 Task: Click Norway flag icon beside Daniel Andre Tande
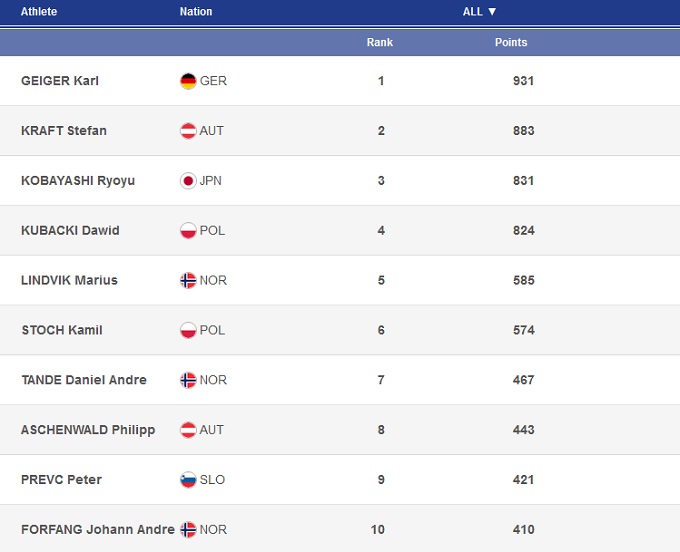click(188, 380)
